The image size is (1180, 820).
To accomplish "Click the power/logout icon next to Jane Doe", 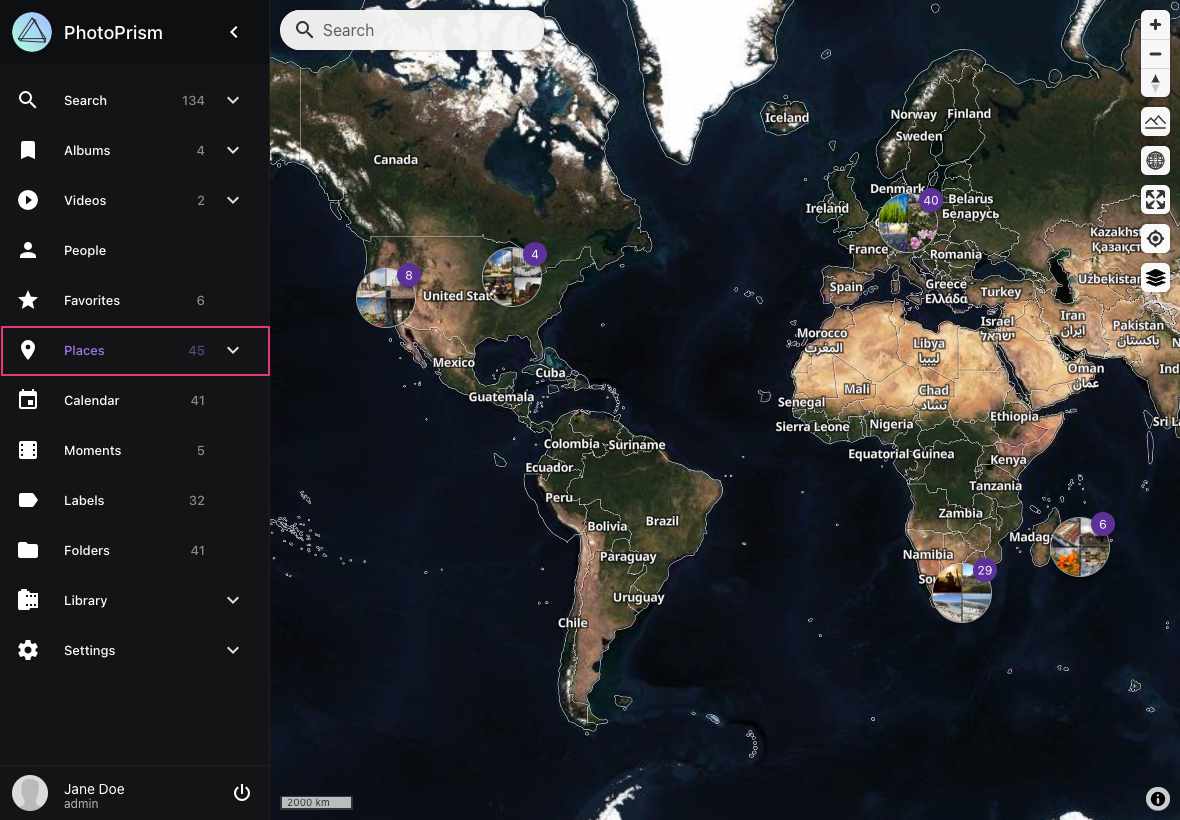I will pyautogui.click(x=242, y=792).
